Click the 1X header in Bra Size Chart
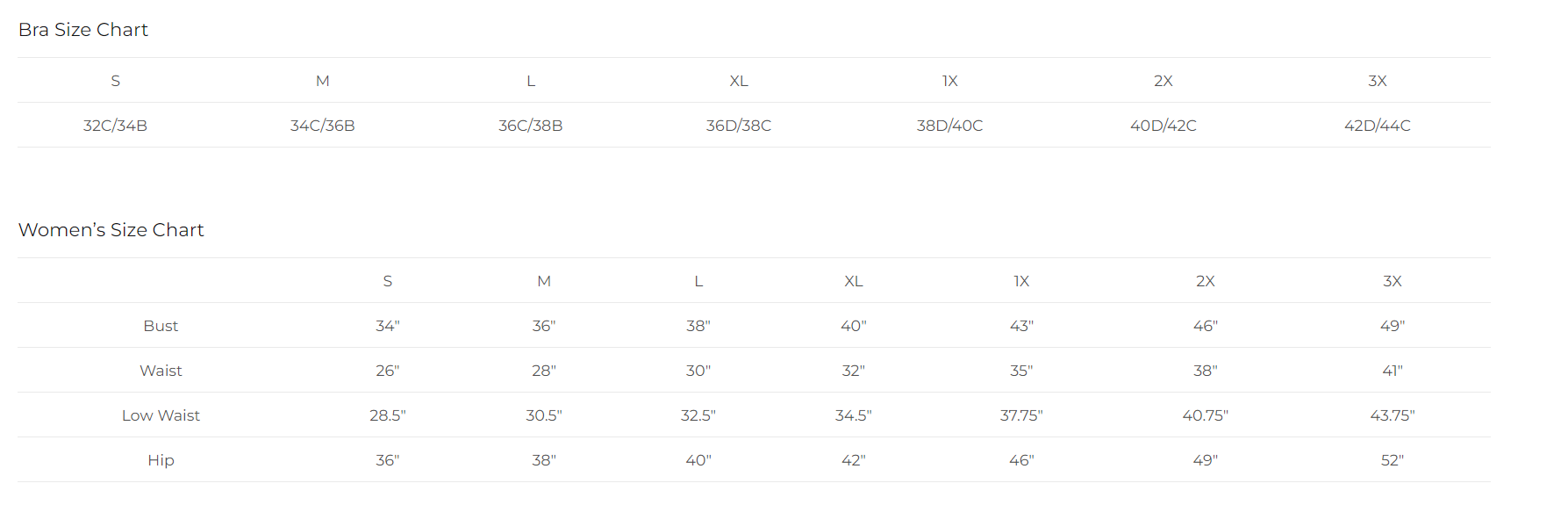1568x505 pixels. (x=949, y=81)
